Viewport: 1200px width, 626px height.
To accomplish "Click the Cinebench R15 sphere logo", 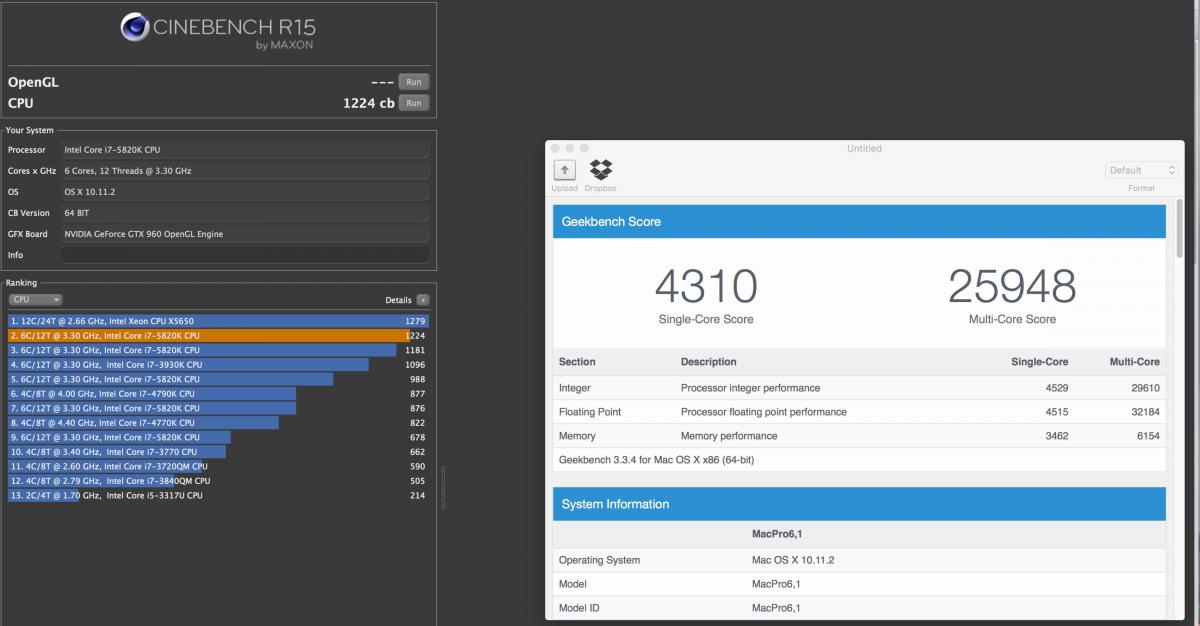I will coord(135,28).
